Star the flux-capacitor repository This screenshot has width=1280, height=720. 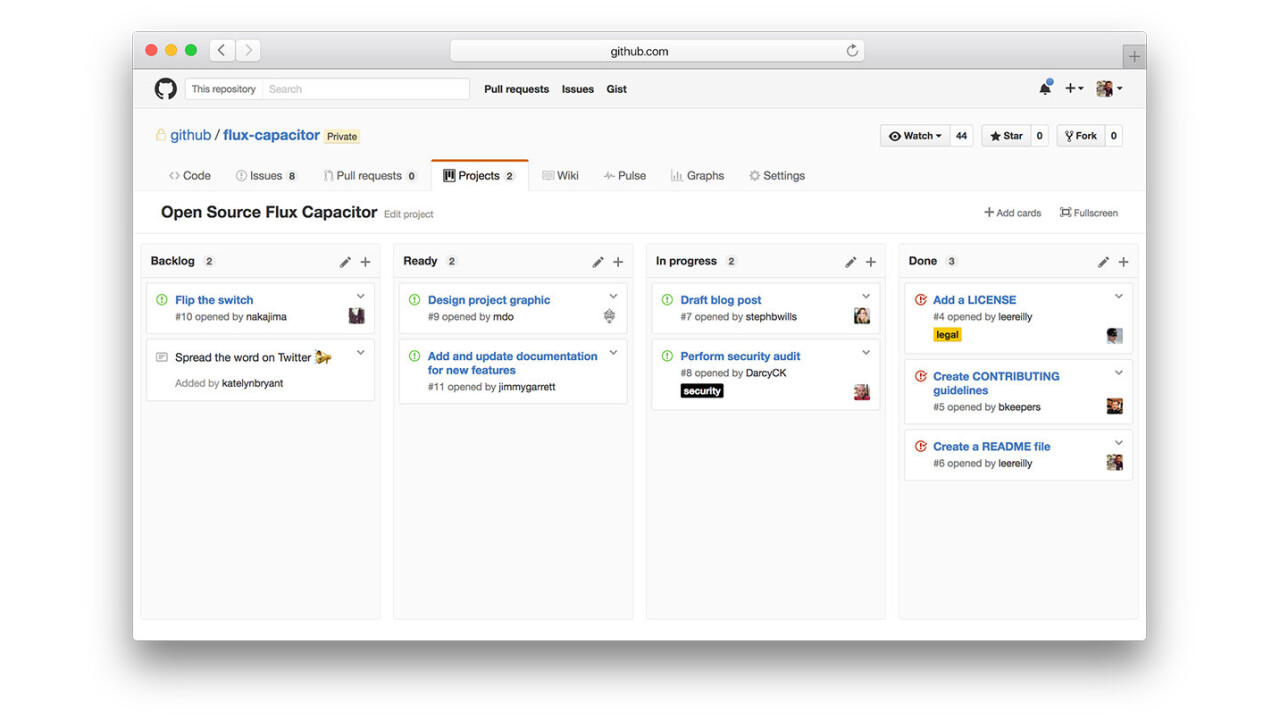click(1005, 136)
